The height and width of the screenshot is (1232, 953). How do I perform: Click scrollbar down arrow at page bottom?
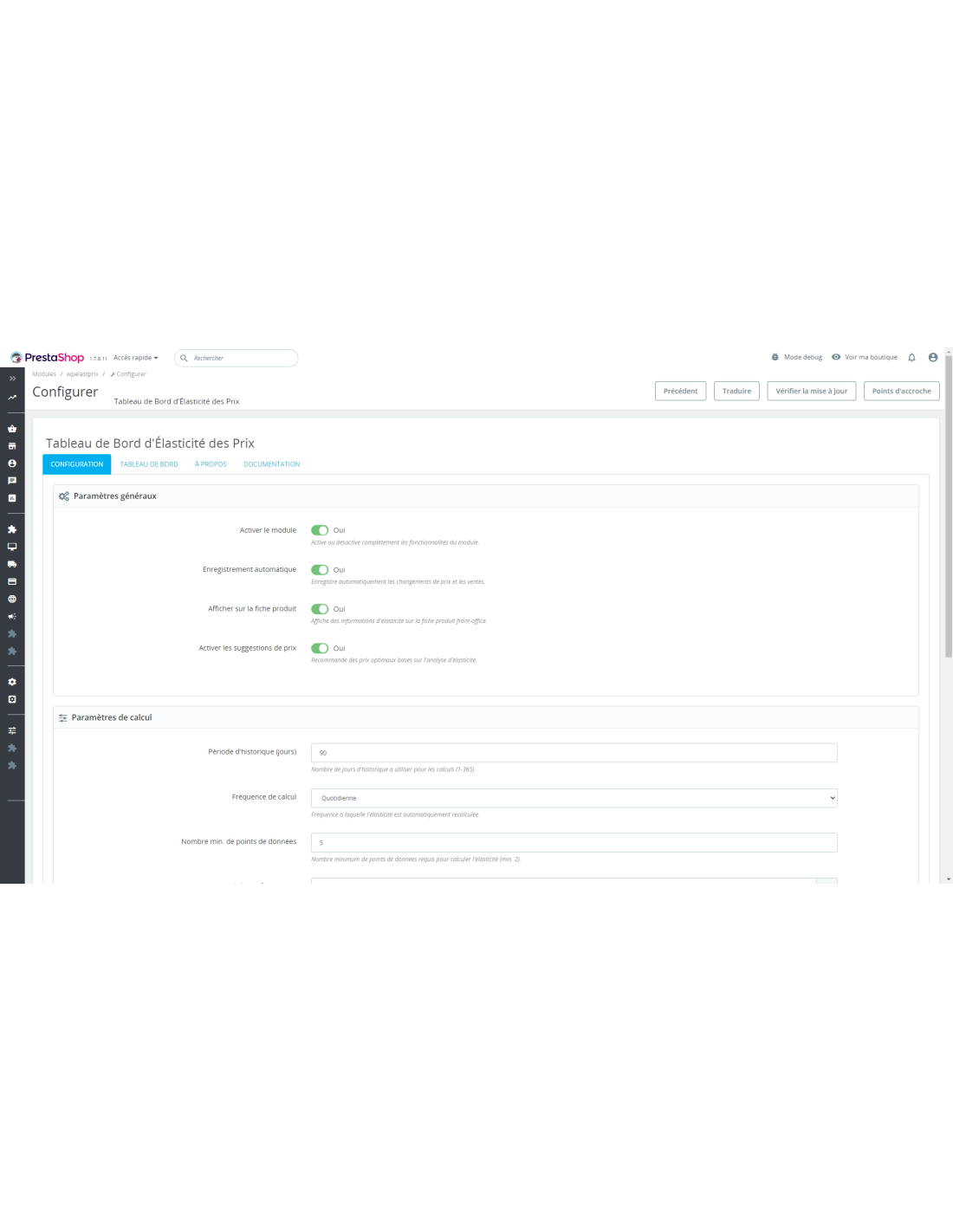pyautogui.click(x=949, y=879)
